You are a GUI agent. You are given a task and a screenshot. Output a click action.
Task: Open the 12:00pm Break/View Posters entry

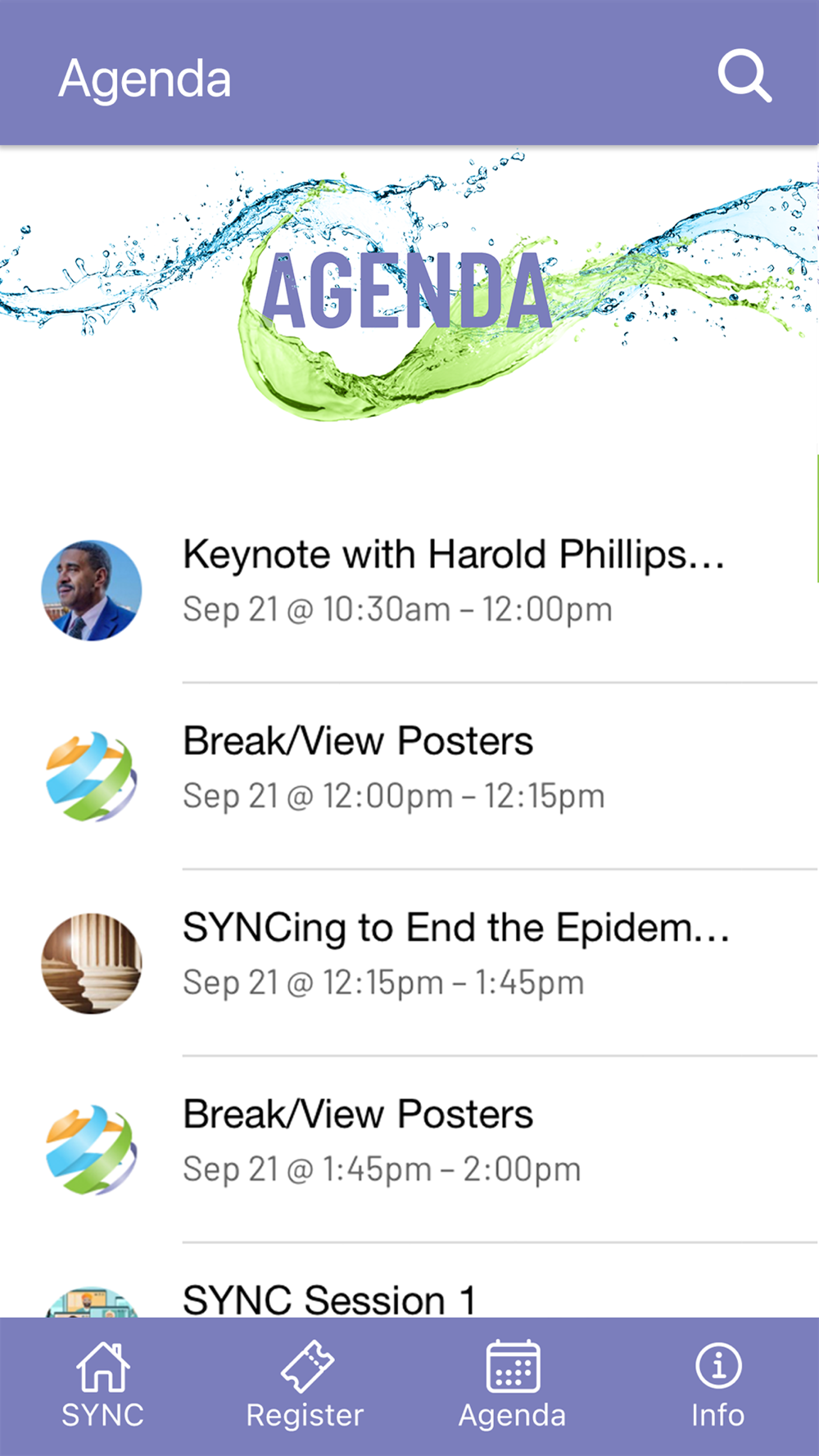409,776
